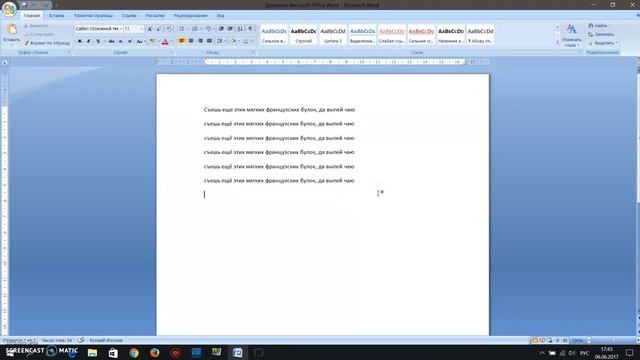640x360 pixels.
Task: Switch to the Рецензирование ribbon tab
Action: (191, 16)
